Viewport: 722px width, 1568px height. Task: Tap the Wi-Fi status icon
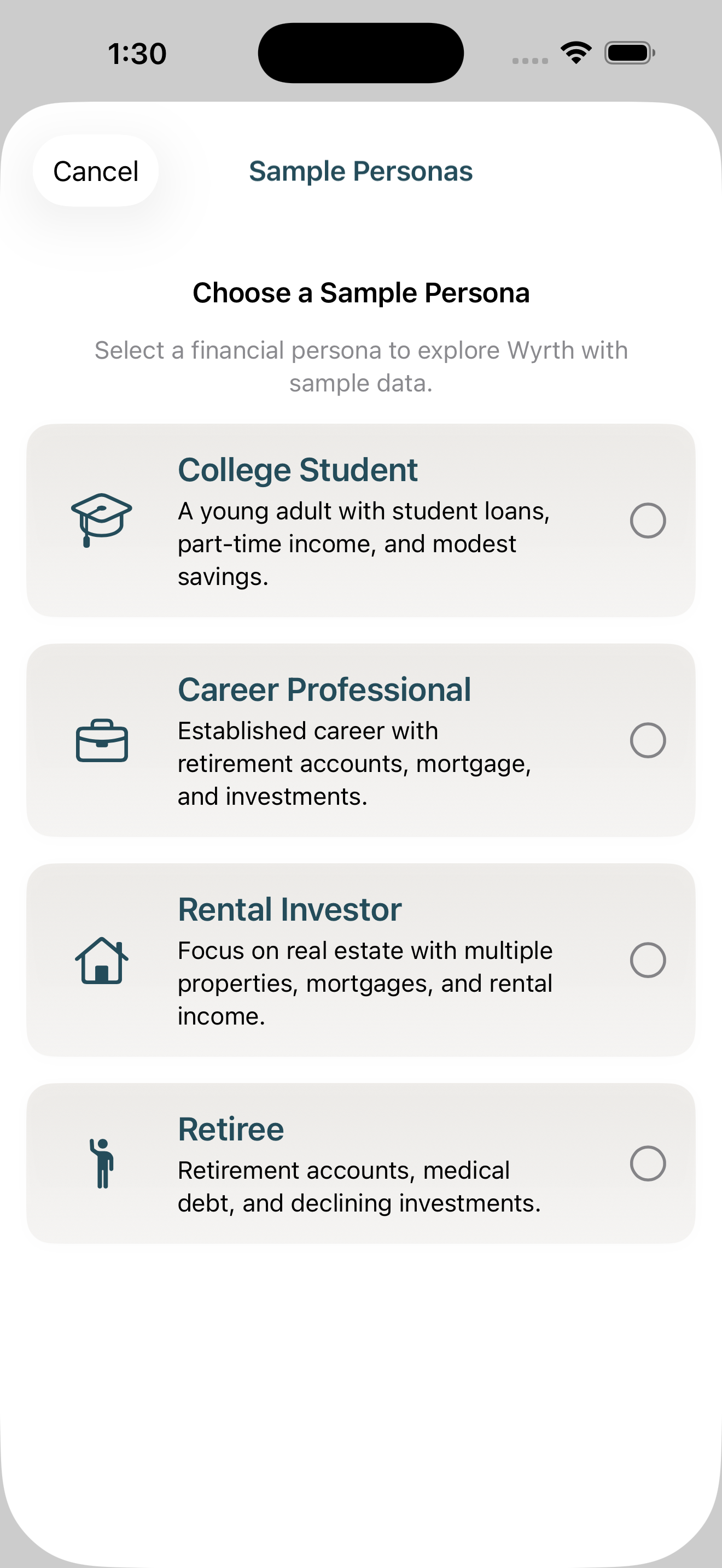click(576, 53)
